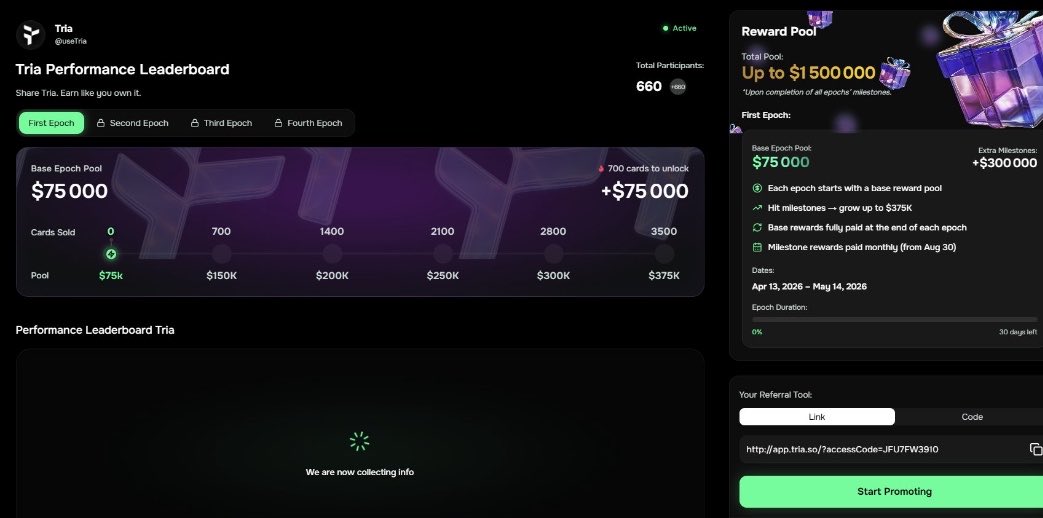Viewport: 1043px width, 518px height.
Task: Open the locked Second Epoch tab
Action: click(x=132, y=123)
